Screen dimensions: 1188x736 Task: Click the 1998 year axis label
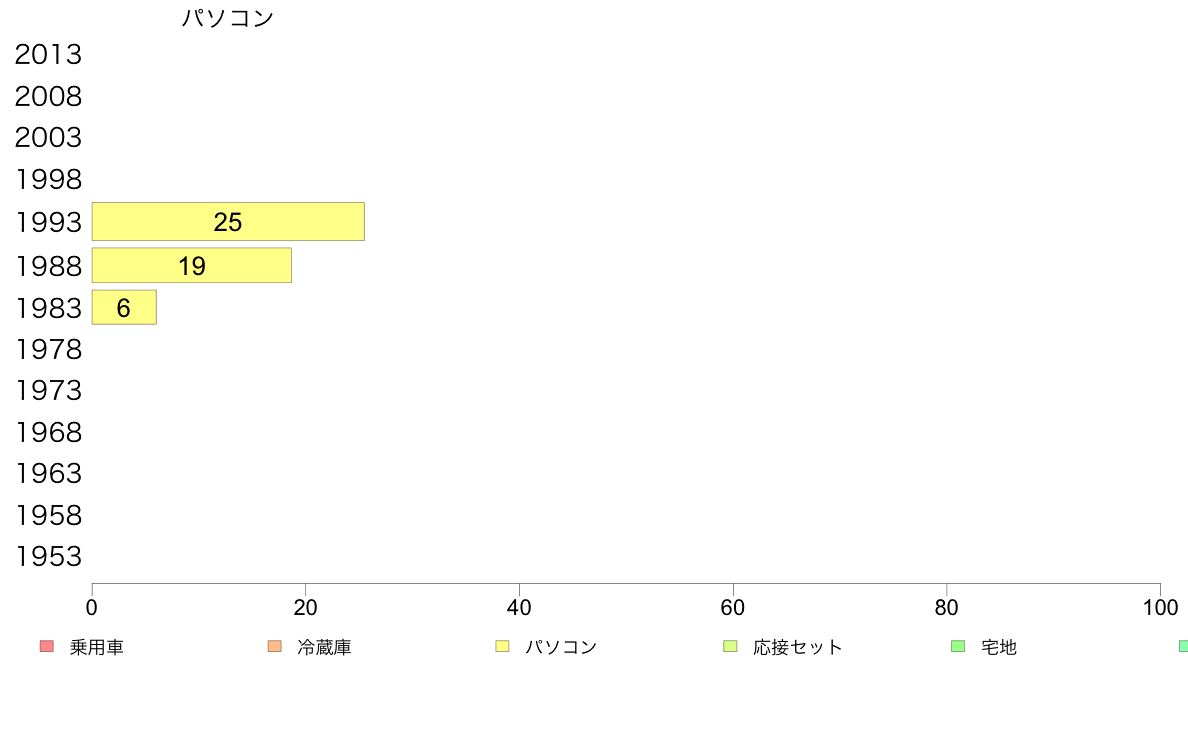(48, 180)
